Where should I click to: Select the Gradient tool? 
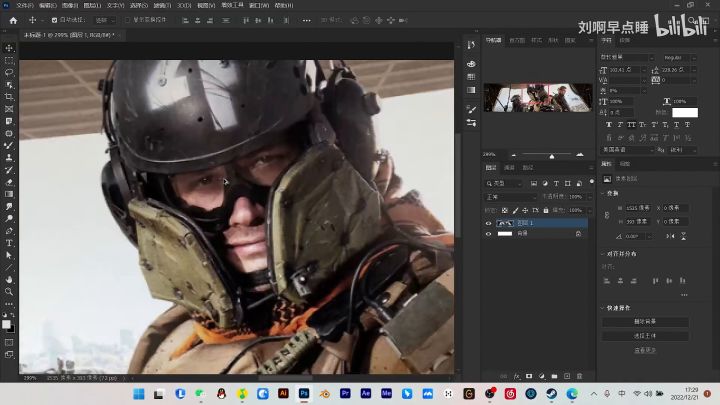click(x=9, y=194)
